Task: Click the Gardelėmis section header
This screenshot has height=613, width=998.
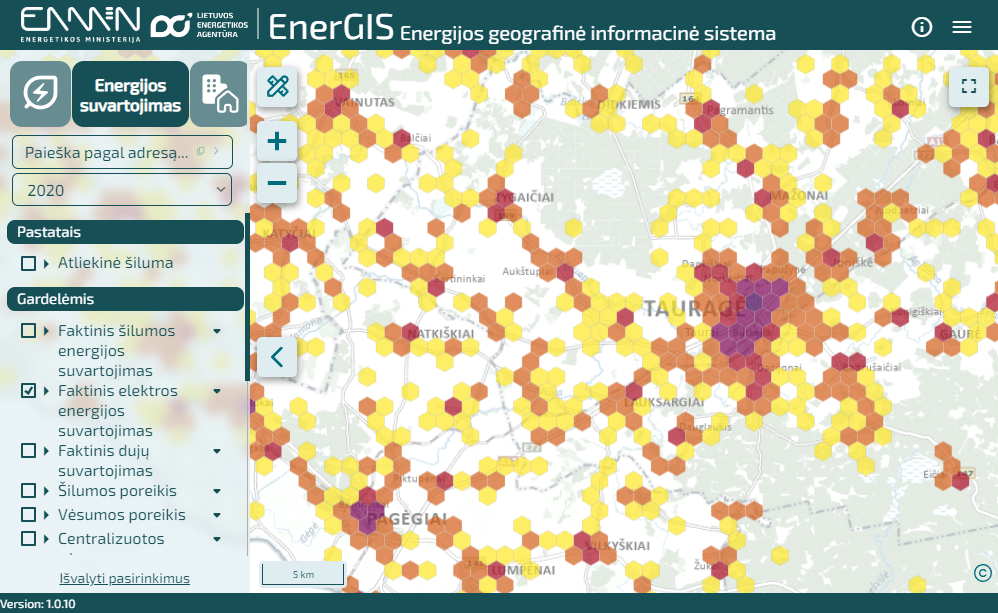Action: pyautogui.click(x=125, y=299)
